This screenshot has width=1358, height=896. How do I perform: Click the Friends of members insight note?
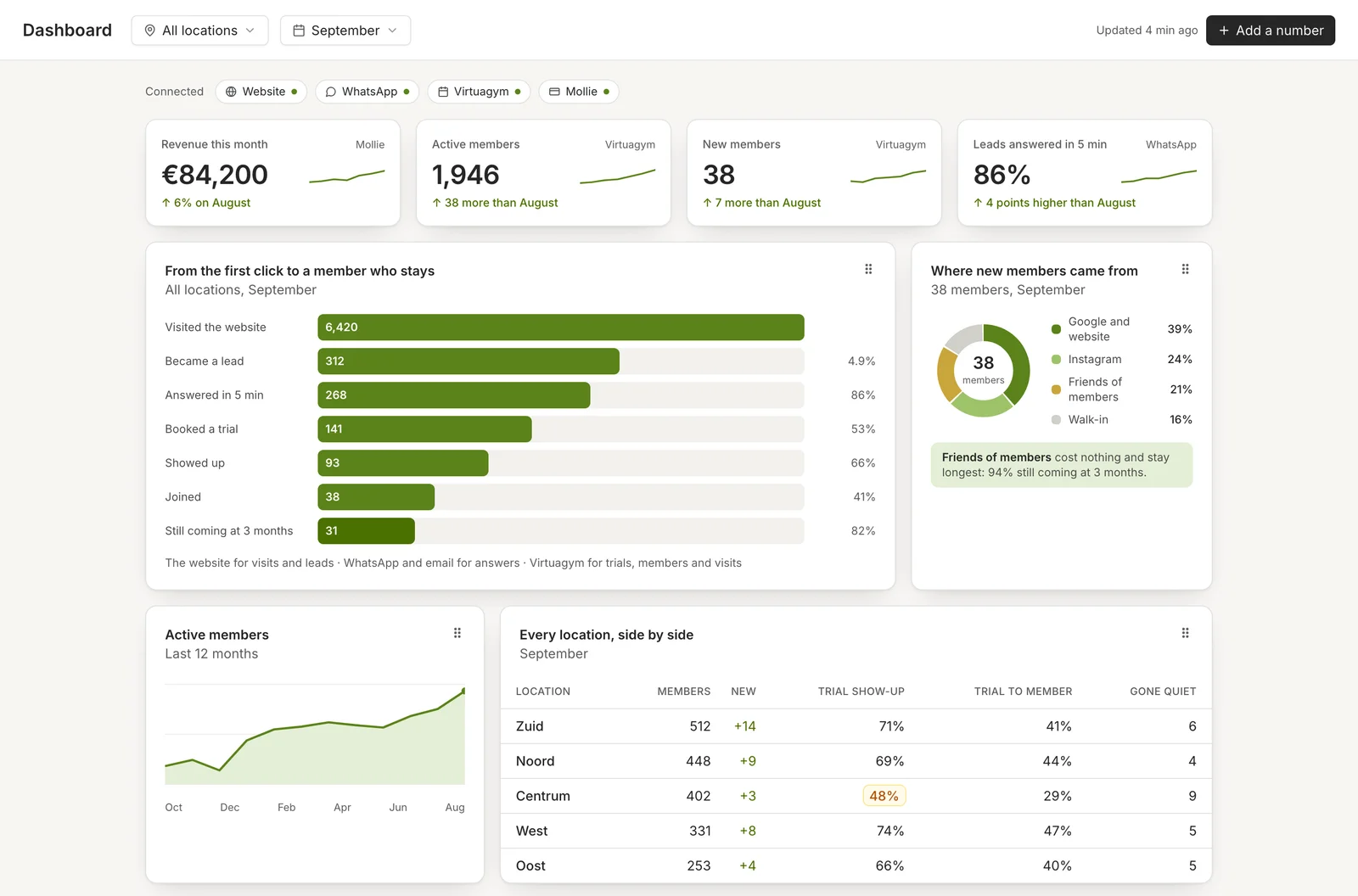[x=1062, y=465]
